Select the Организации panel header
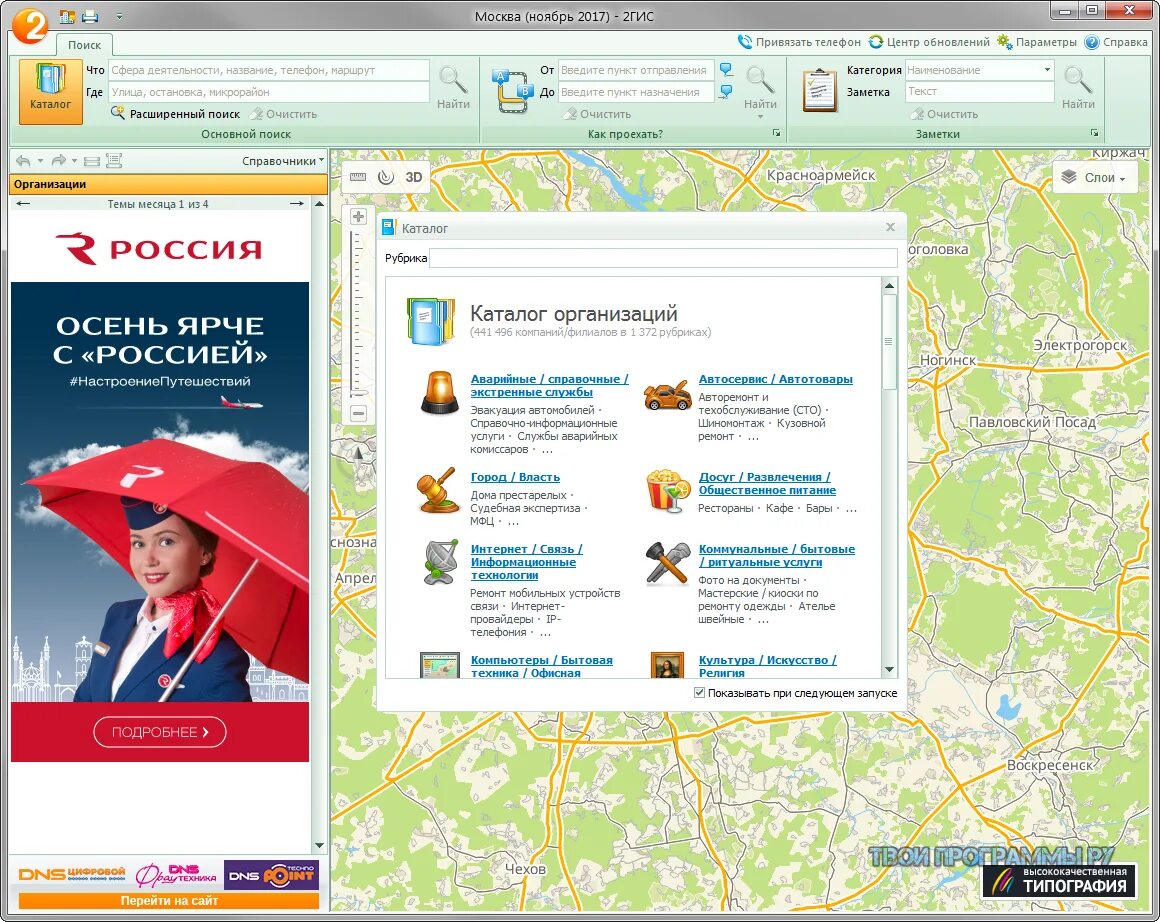Viewport: 1160px width, 922px height. tap(168, 184)
